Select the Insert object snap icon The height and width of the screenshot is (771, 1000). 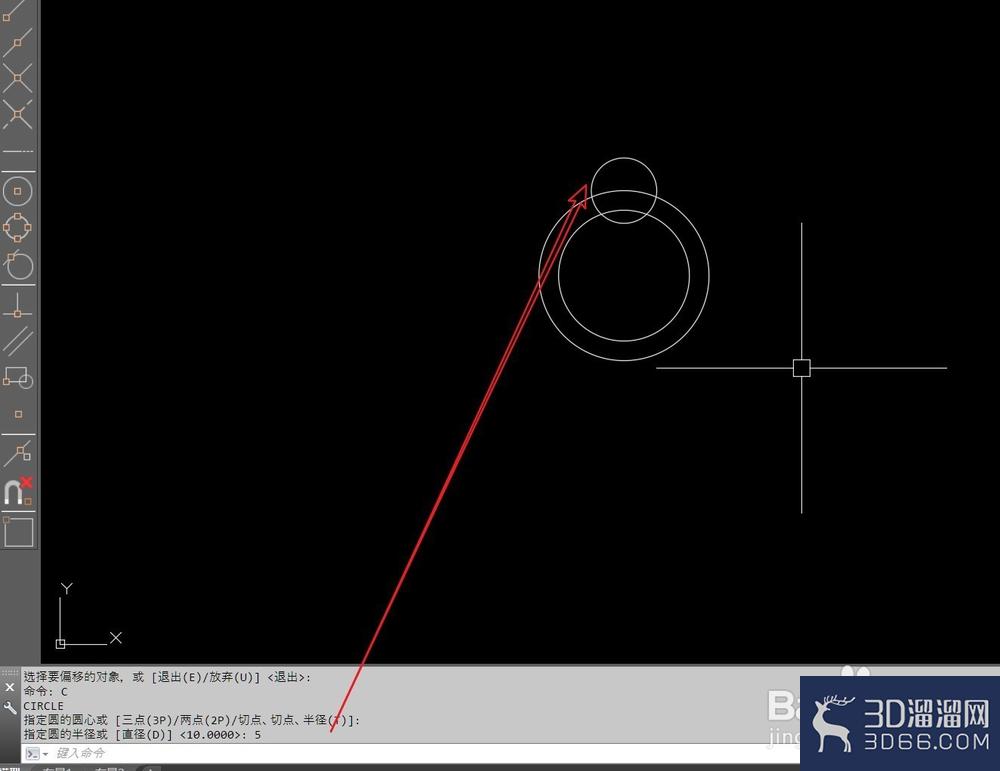(17, 378)
